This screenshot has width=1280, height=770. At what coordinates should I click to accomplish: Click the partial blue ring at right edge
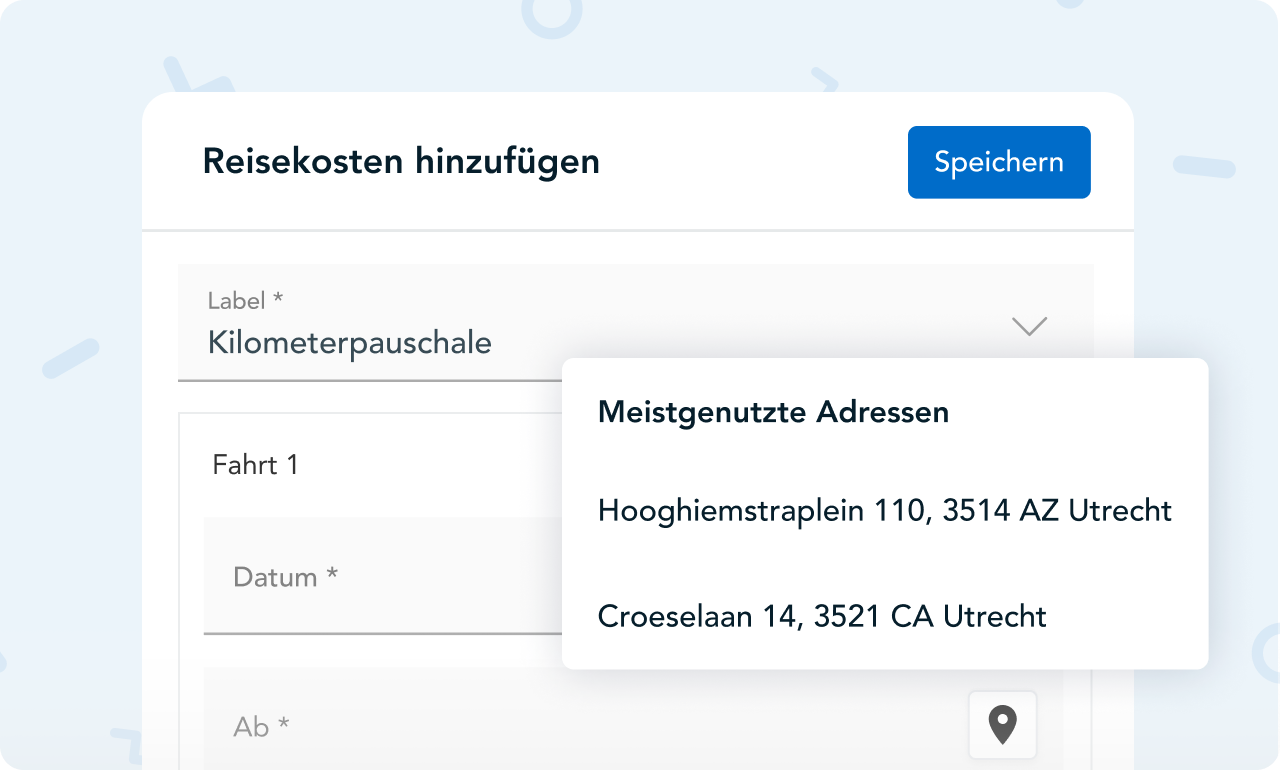[x=1268, y=652]
